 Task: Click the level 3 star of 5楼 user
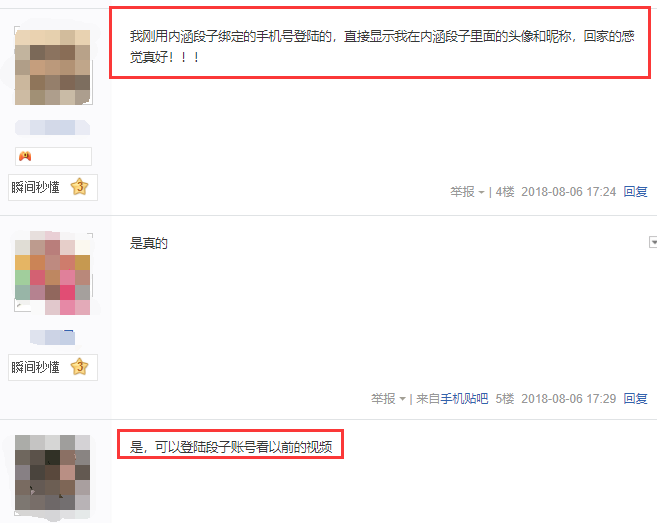(x=79, y=367)
